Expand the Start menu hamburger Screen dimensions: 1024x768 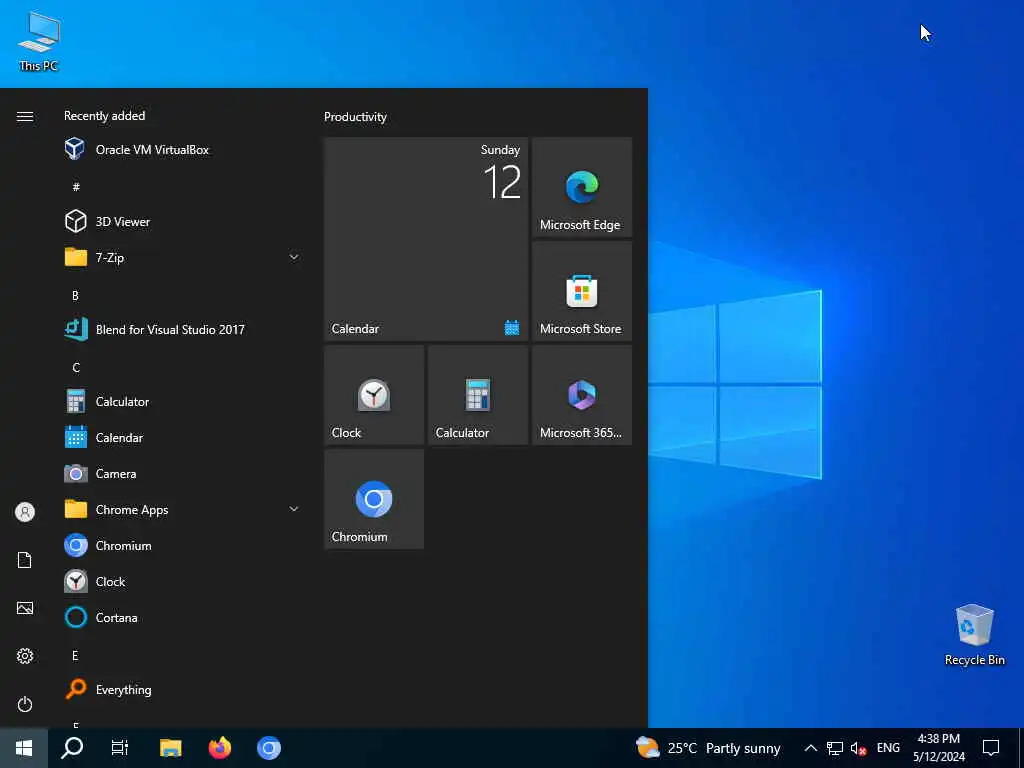click(x=25, y=116)
